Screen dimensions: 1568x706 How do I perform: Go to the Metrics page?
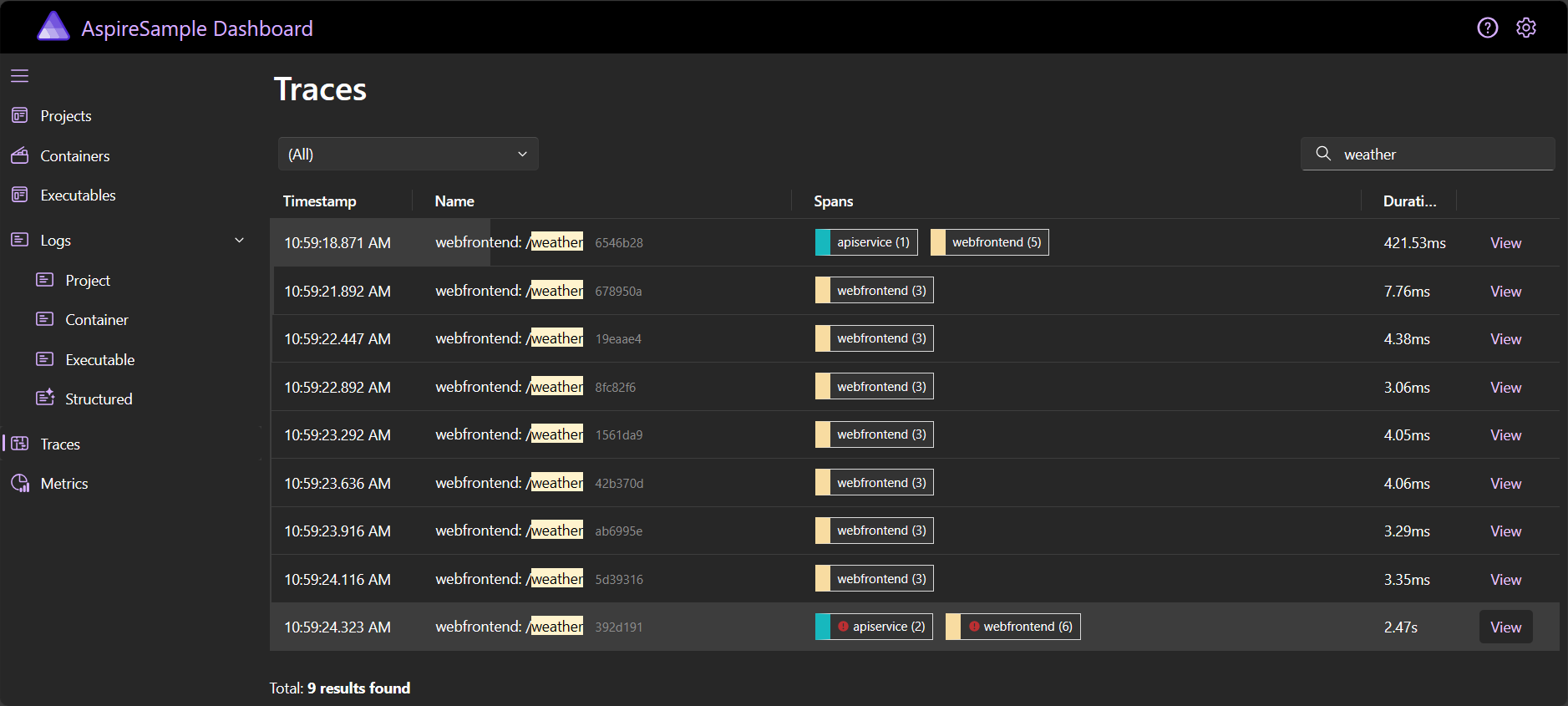click(x=64, y=483)
